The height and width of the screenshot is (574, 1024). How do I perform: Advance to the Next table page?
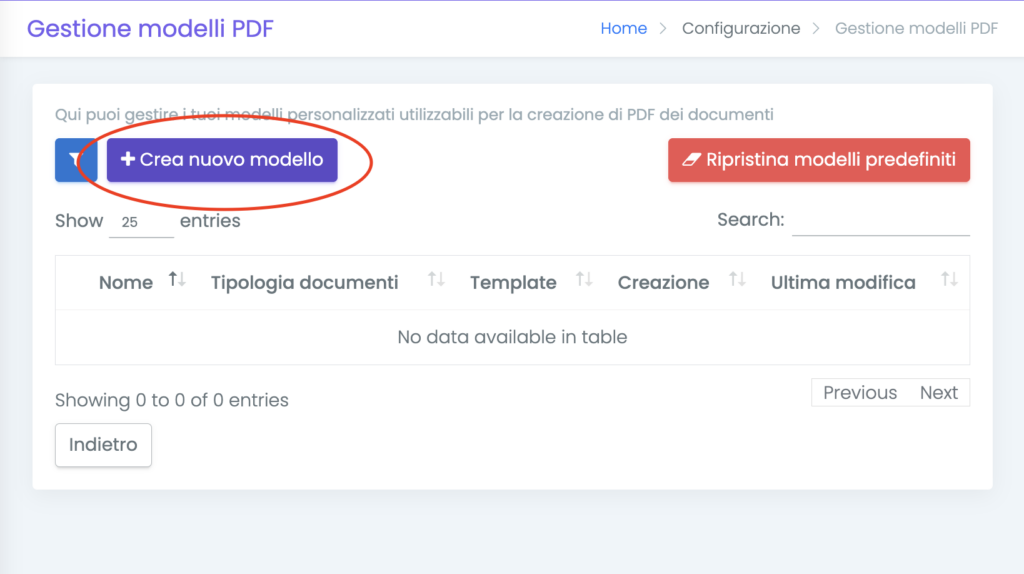pyautogui.click(x=938, y=393)
